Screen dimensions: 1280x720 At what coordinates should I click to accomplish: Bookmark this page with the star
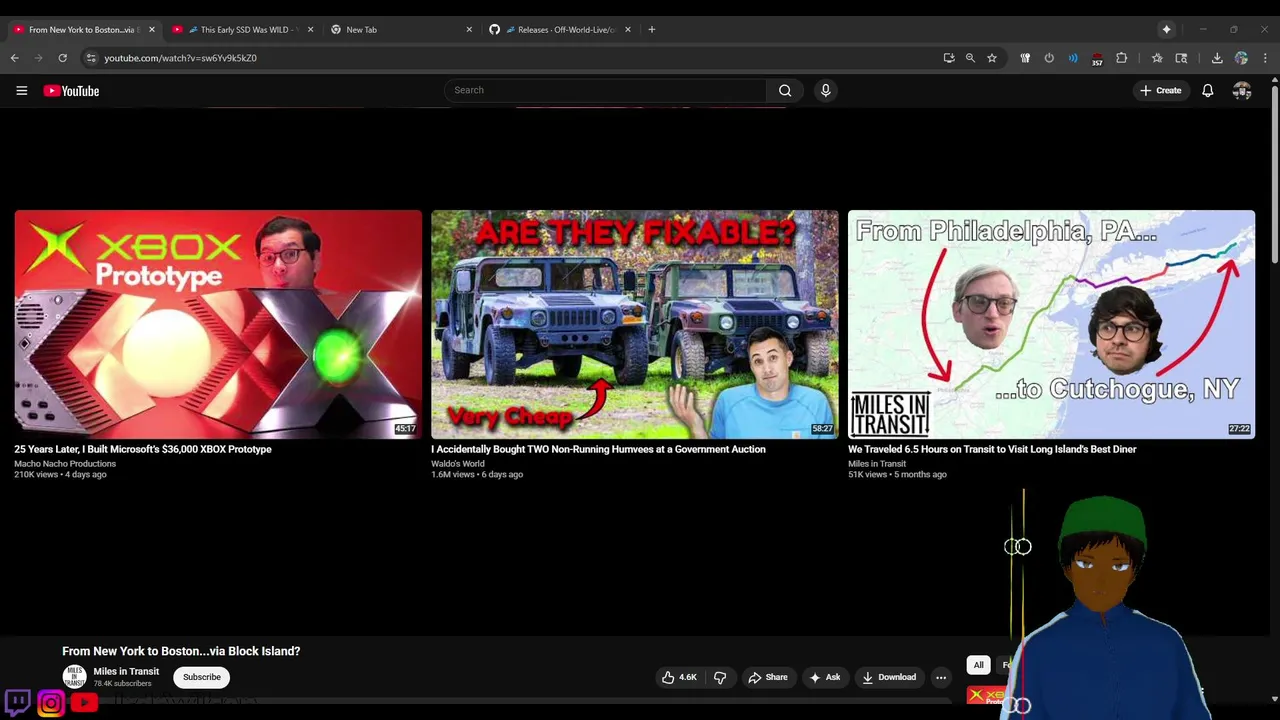tap(992, 58)
